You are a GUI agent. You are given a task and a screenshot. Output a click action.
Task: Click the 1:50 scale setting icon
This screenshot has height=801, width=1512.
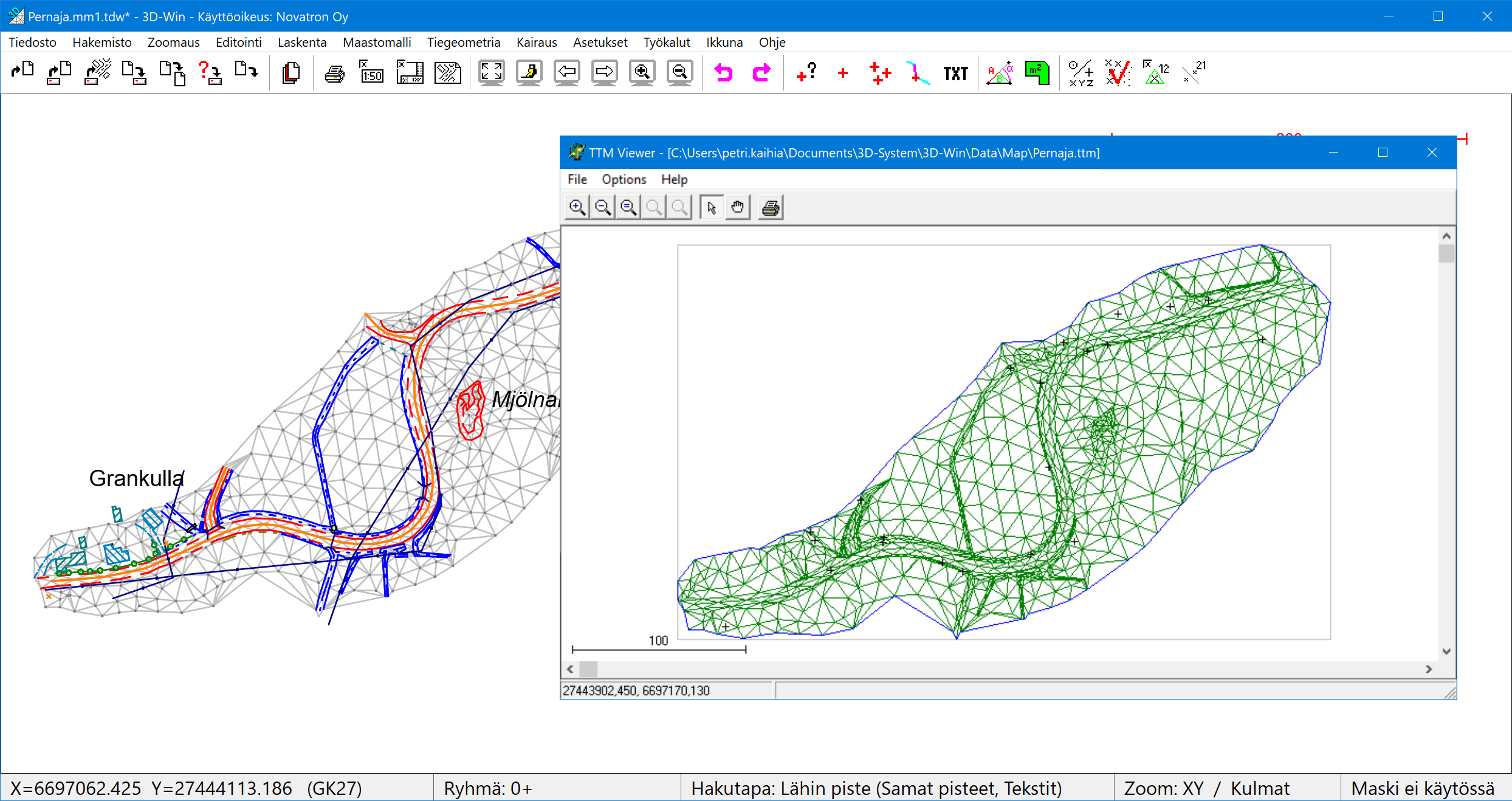(x=372, y=73)
